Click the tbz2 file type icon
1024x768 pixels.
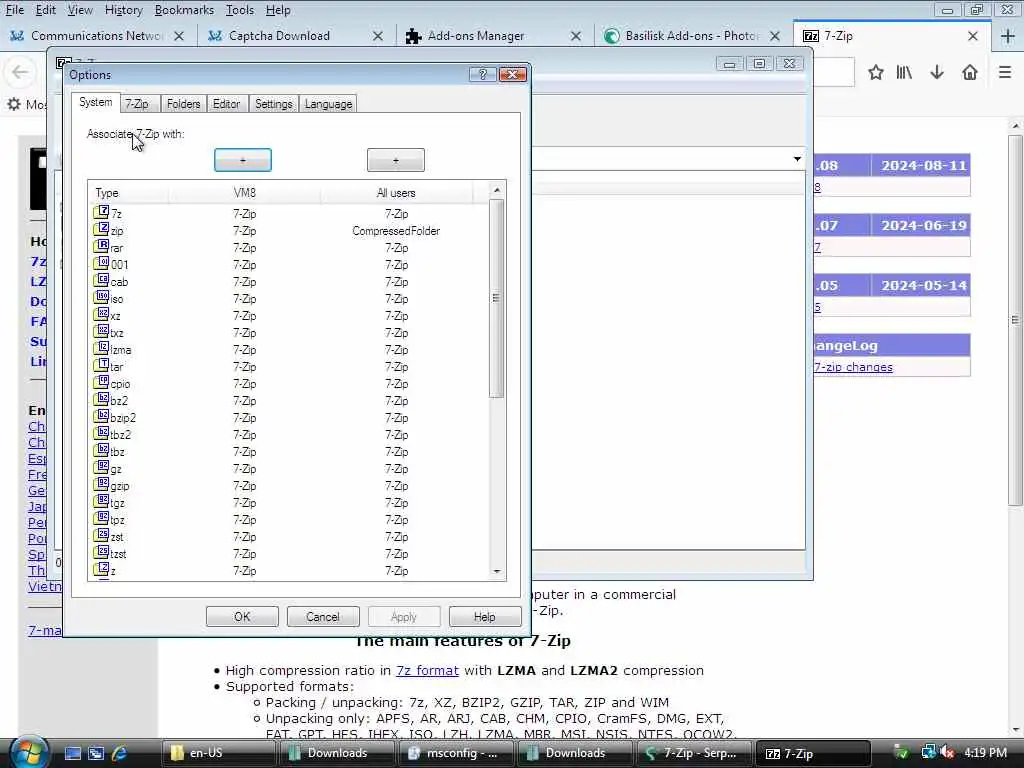pyautogui.click(x=101, y=433)
